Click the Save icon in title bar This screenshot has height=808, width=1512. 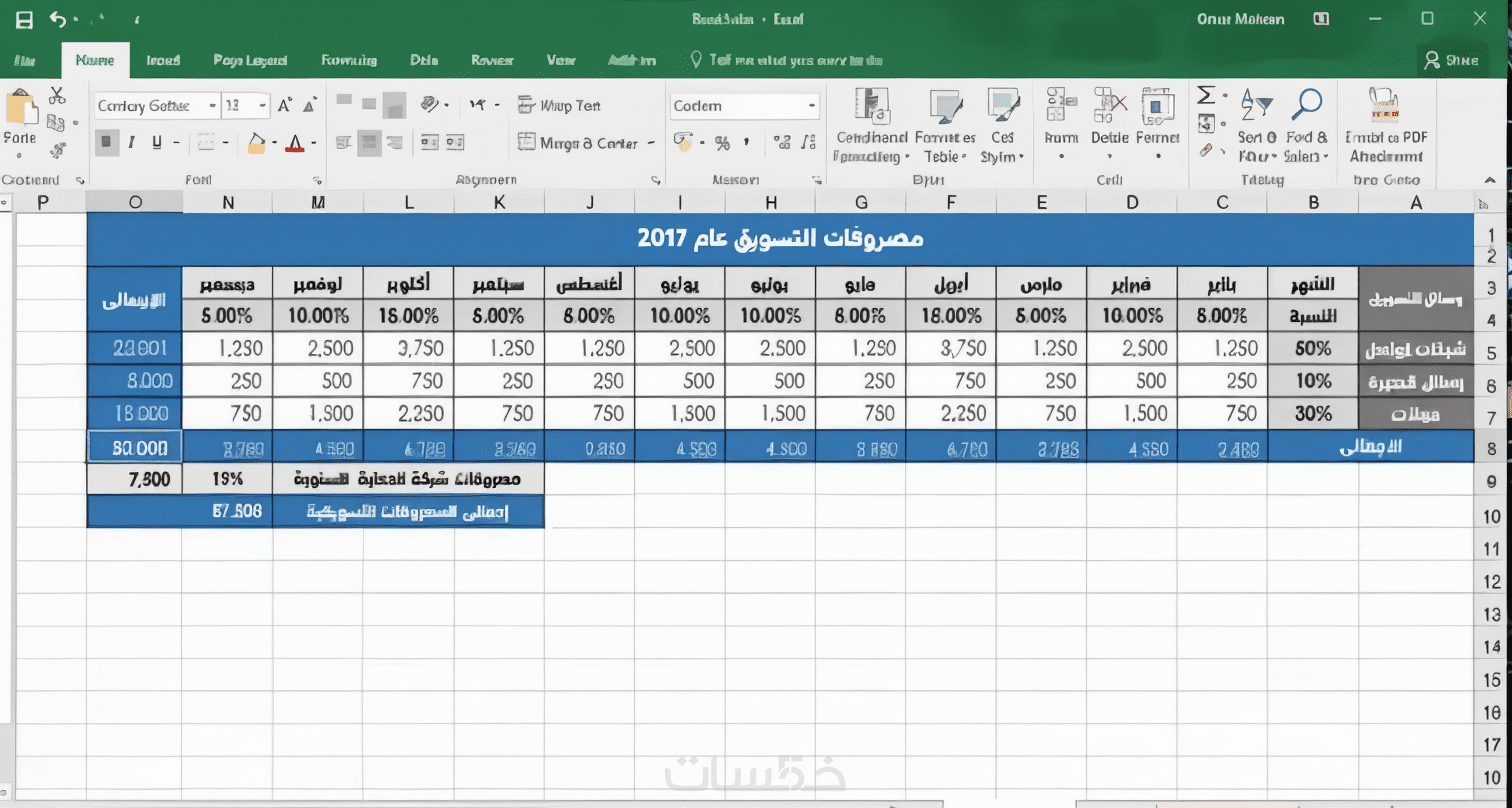24,19
